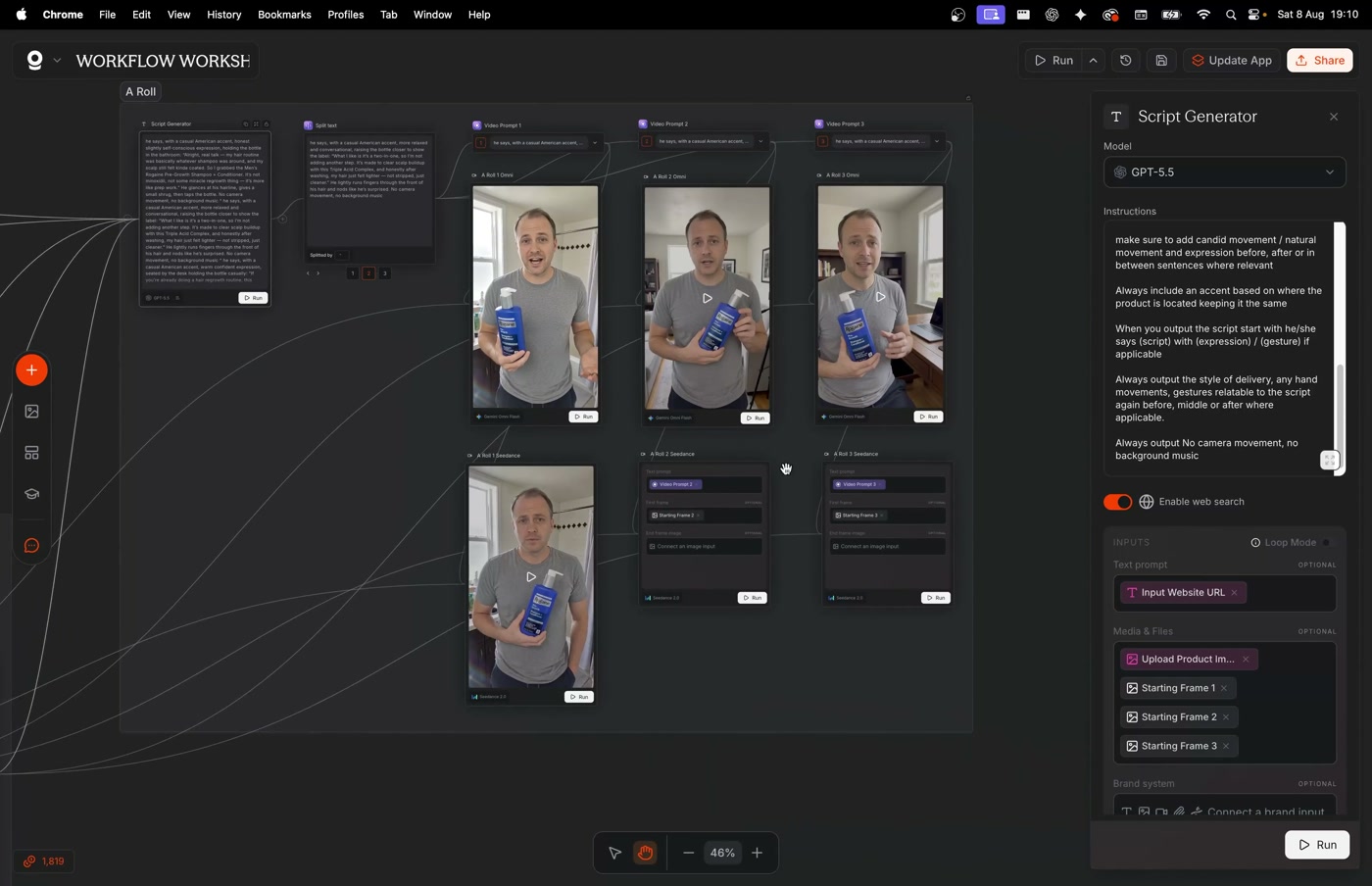The height and width of the screenshot is (886, 1372).
Task: Remove the Input Website URL tag
Action: coord(1234,593)
